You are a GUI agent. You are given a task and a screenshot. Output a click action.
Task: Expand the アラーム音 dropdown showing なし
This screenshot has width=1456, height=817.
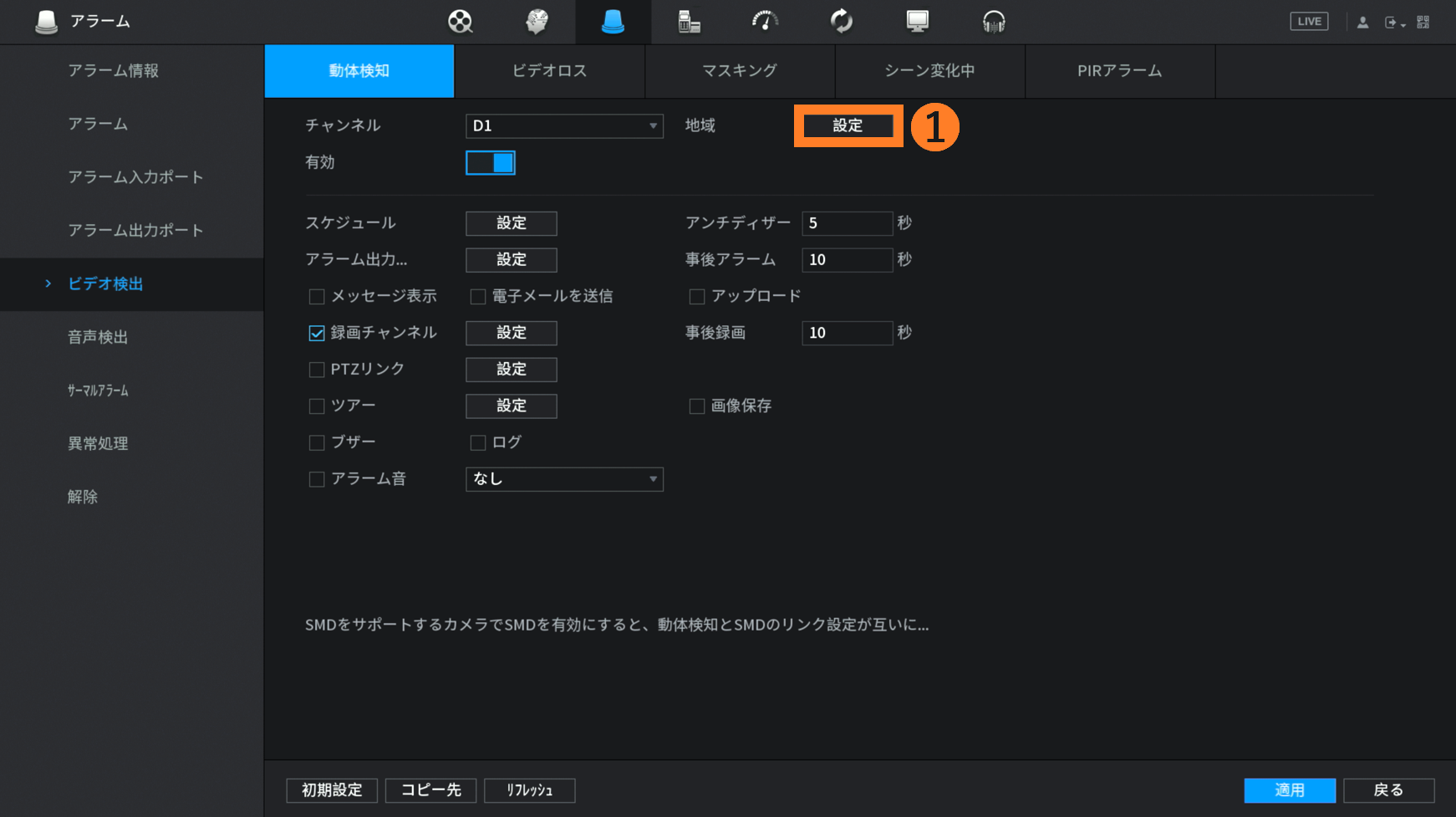click(x=564, y=479)
